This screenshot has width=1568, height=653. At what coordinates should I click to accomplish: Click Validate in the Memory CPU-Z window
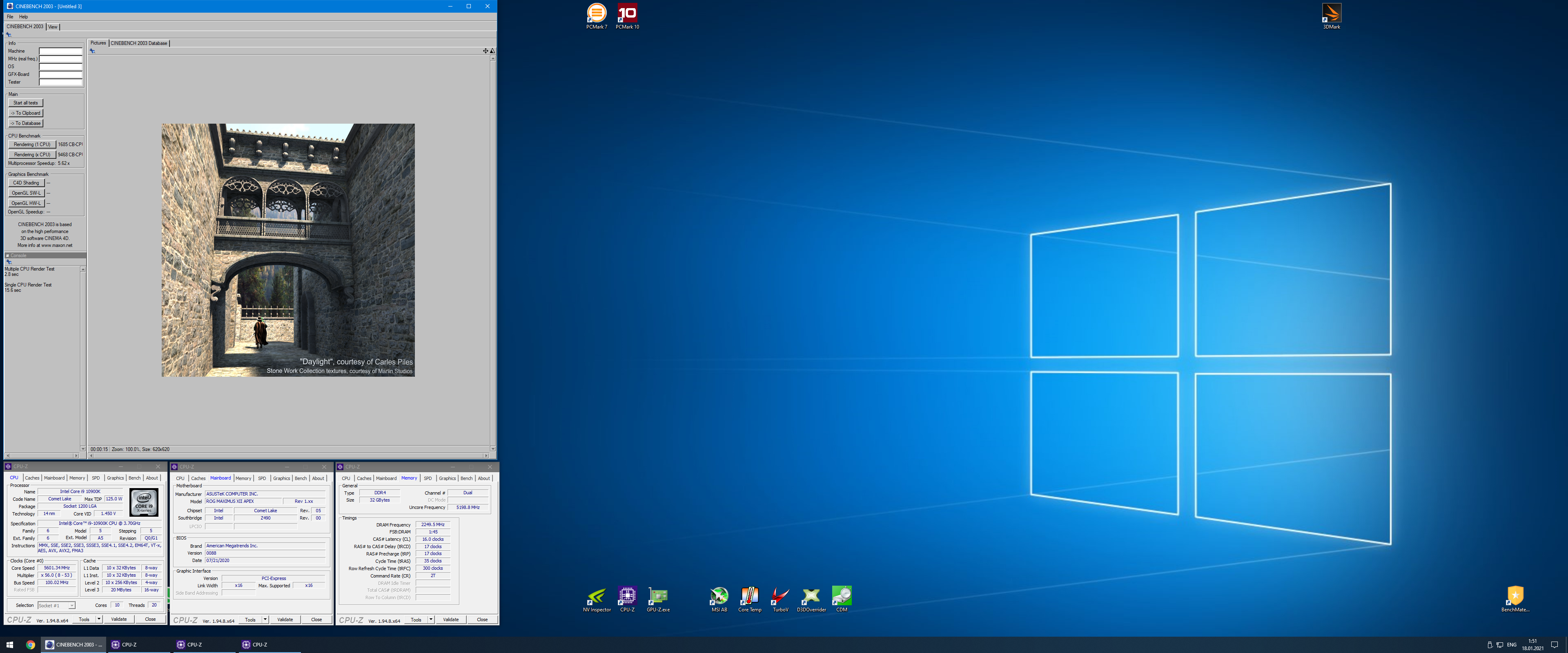pos(451,620)
